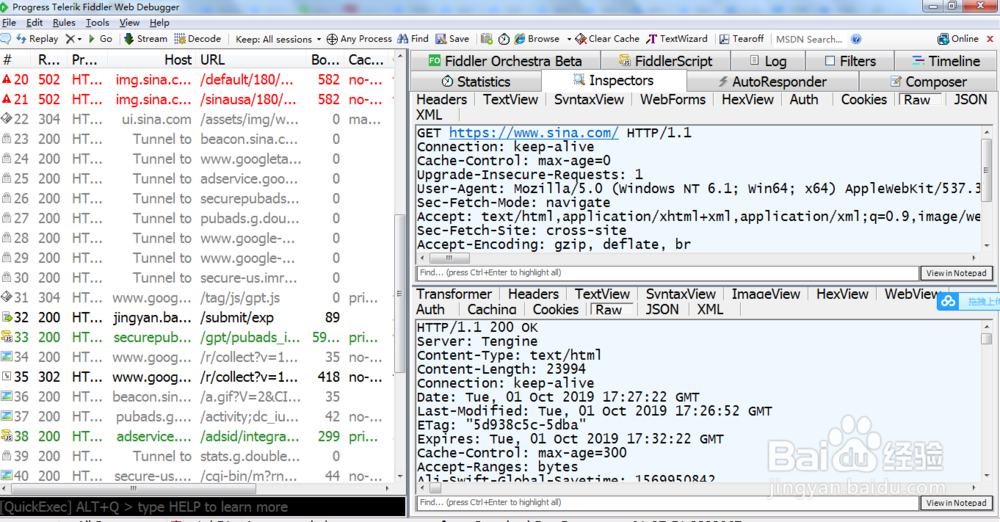Click request View in Notepad button
The height and width of the screenshot is (522, 1000).
point(956,273)
